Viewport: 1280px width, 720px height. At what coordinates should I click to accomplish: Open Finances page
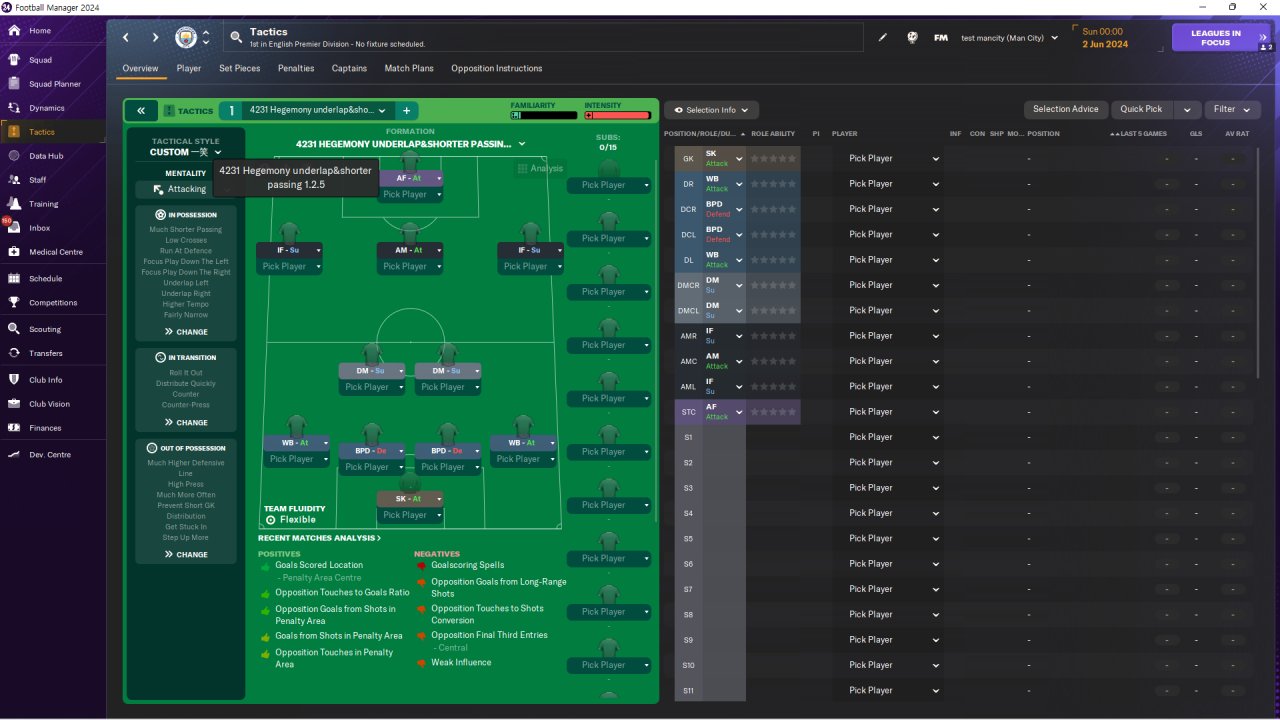(45, 428)
